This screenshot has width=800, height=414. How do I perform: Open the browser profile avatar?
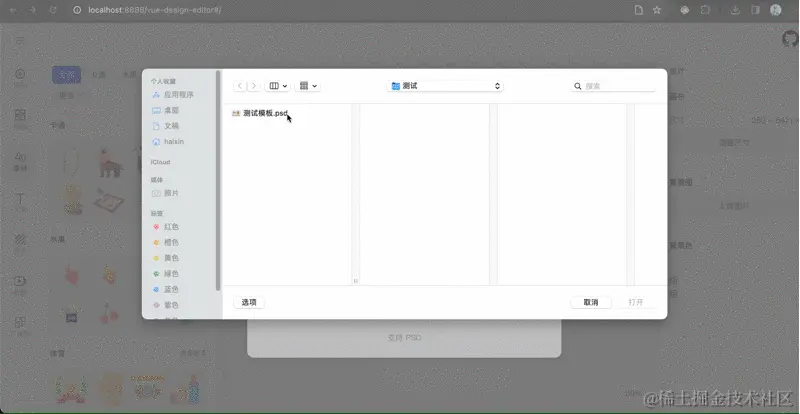pyautogui.click(x=776, y=10)
